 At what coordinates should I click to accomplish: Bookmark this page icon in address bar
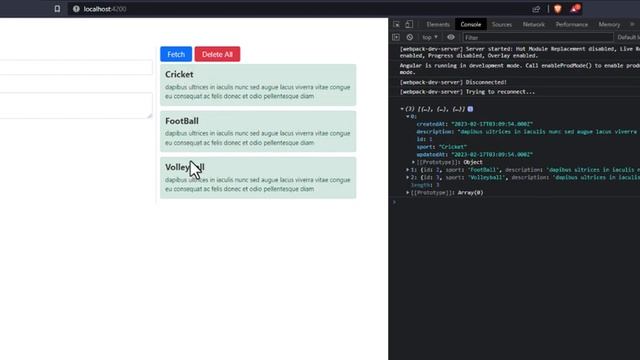57,9
